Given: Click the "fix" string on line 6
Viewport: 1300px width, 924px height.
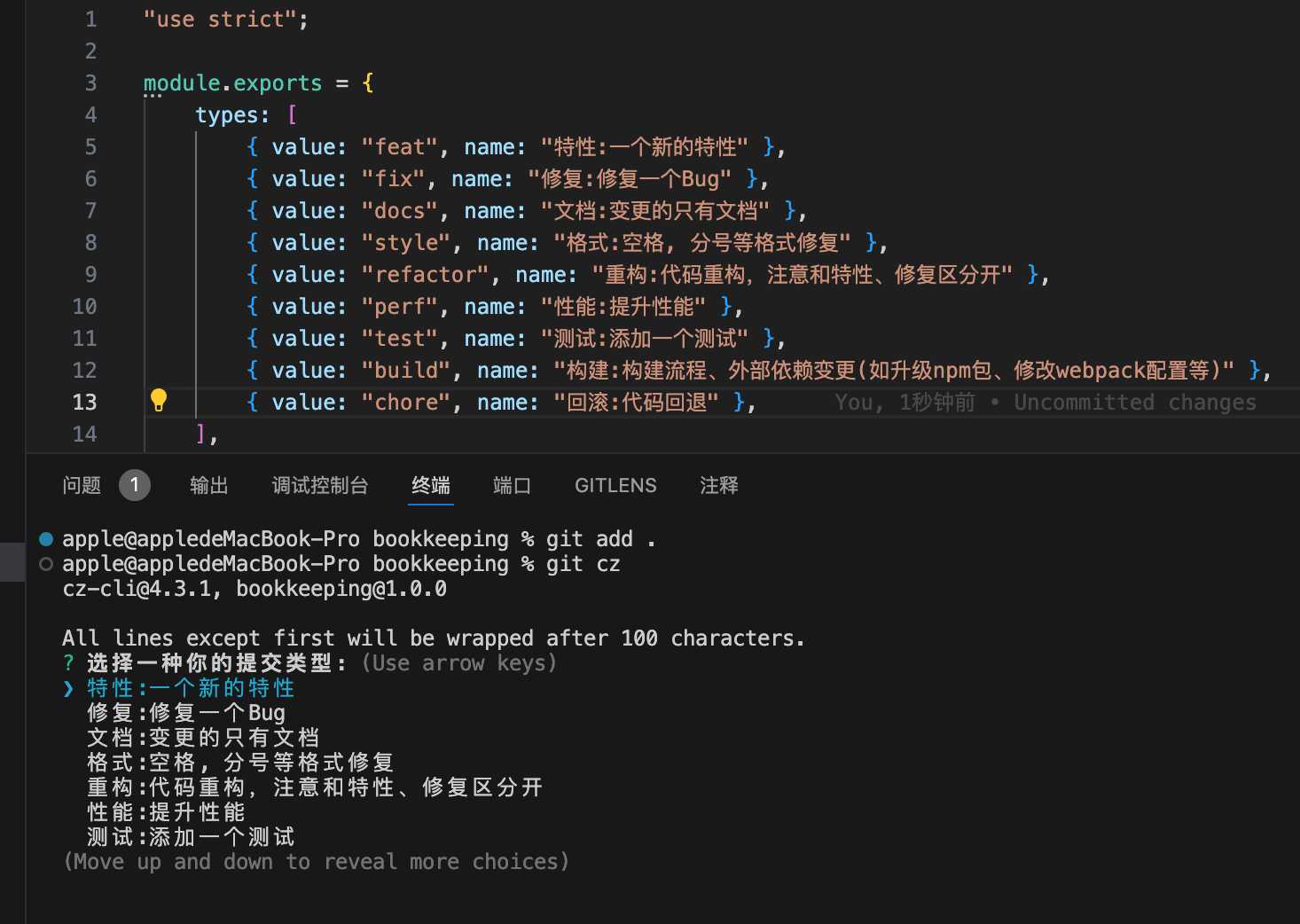Looking at the screenshot, I should 393,178.
